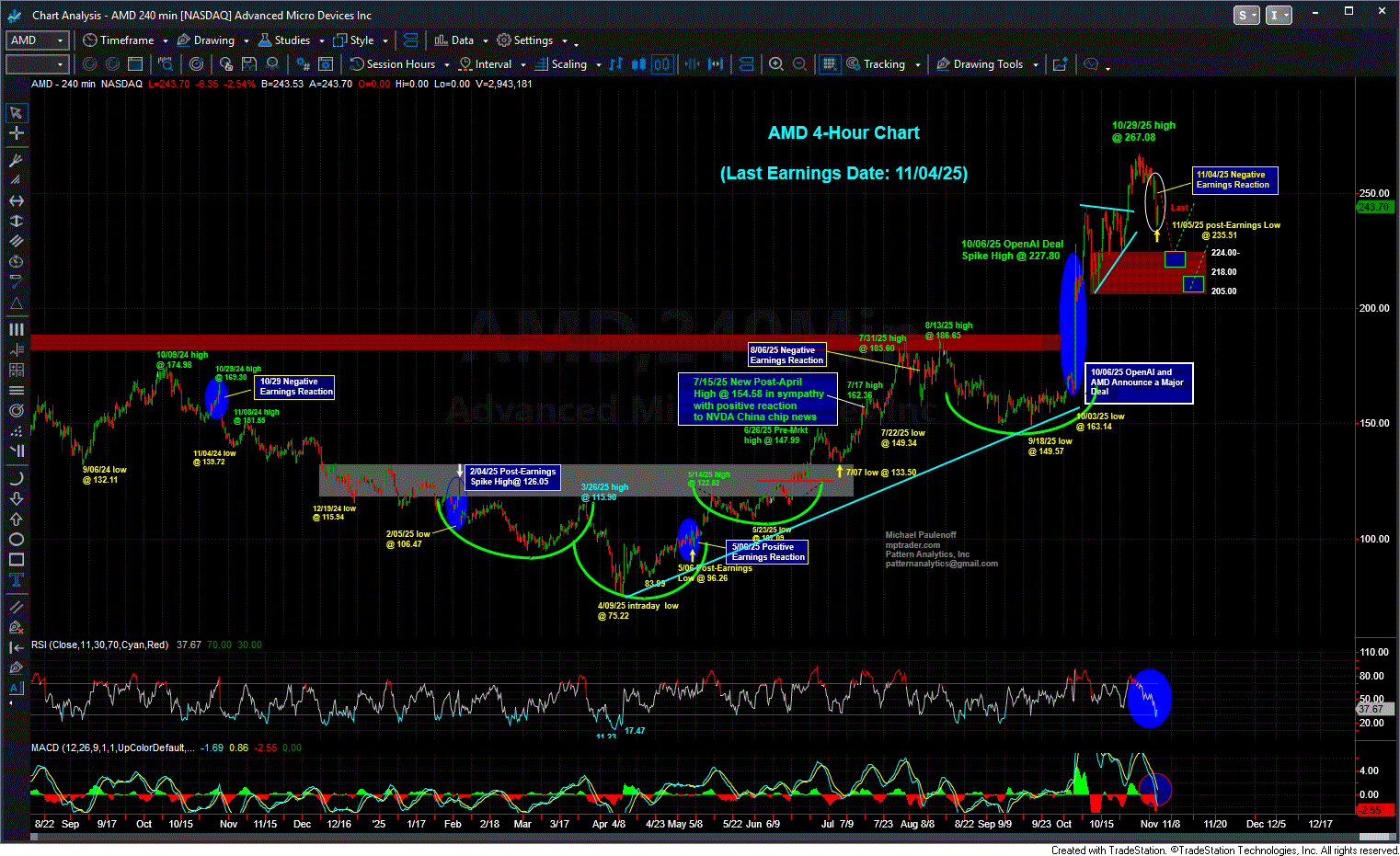The height and width of the screenshot is (856, 1400).
Task: Click the Drawing Tools button
Action: click(x=987, y=64)
